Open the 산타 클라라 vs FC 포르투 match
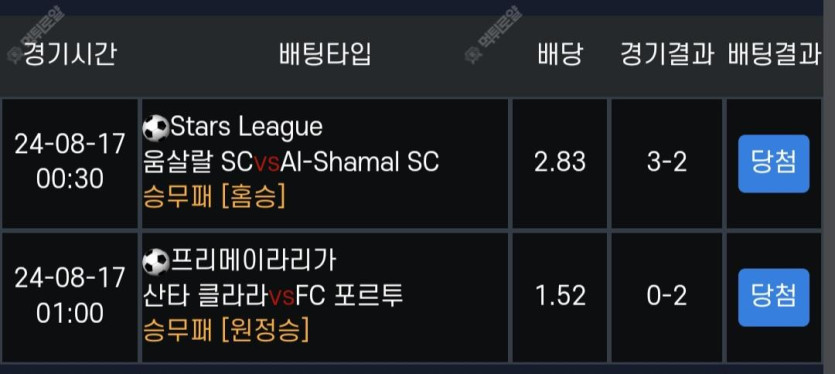835x374 pixels. (273, 296)
